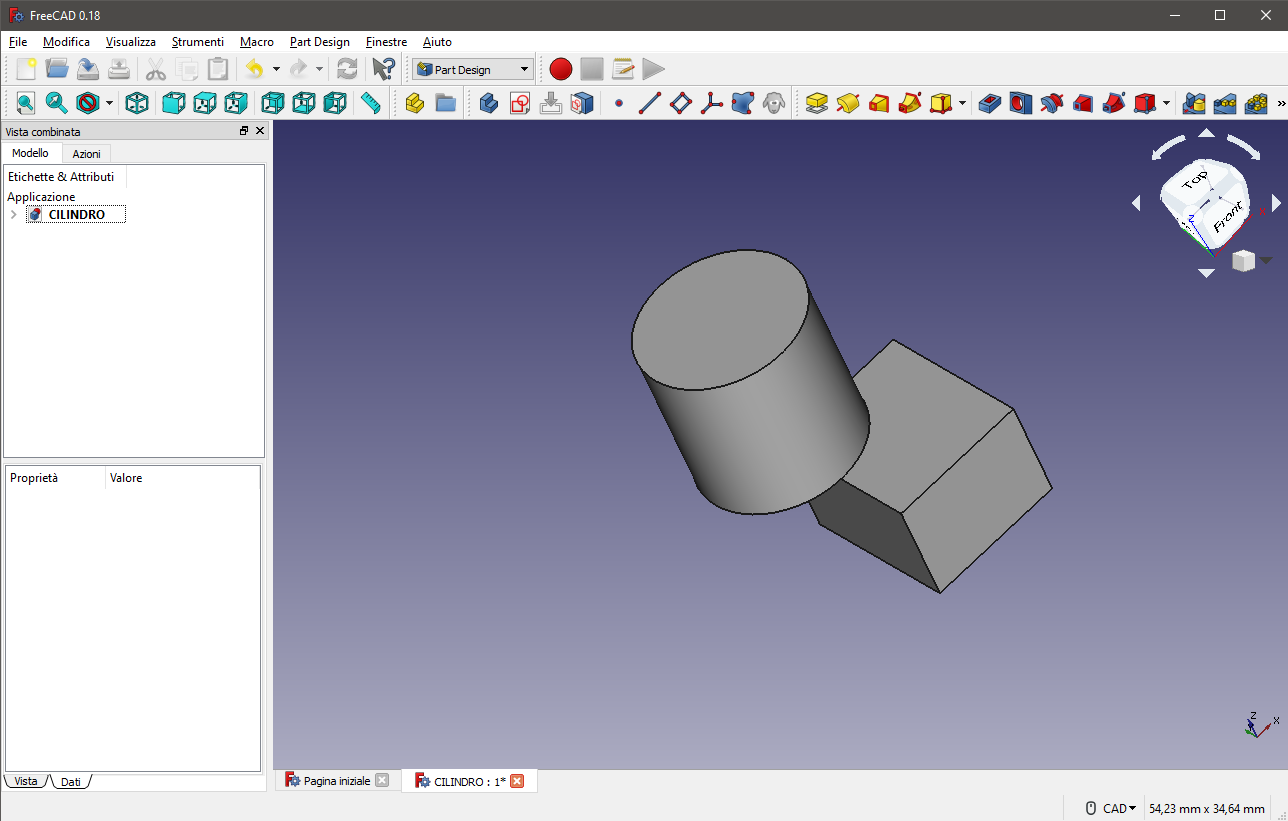Open the File menu
This screenshot has width=1288, height=821.
[x=18, y=42]
